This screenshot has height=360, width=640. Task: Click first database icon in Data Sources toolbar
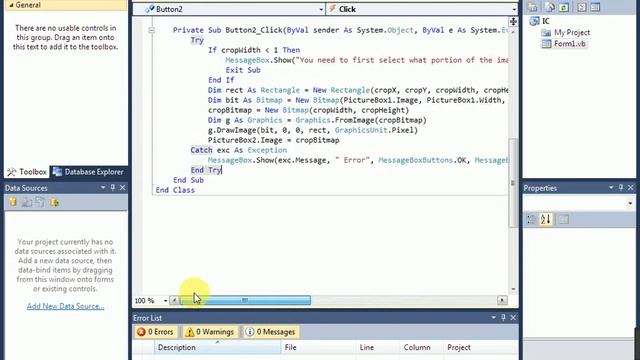click(13, 202)
